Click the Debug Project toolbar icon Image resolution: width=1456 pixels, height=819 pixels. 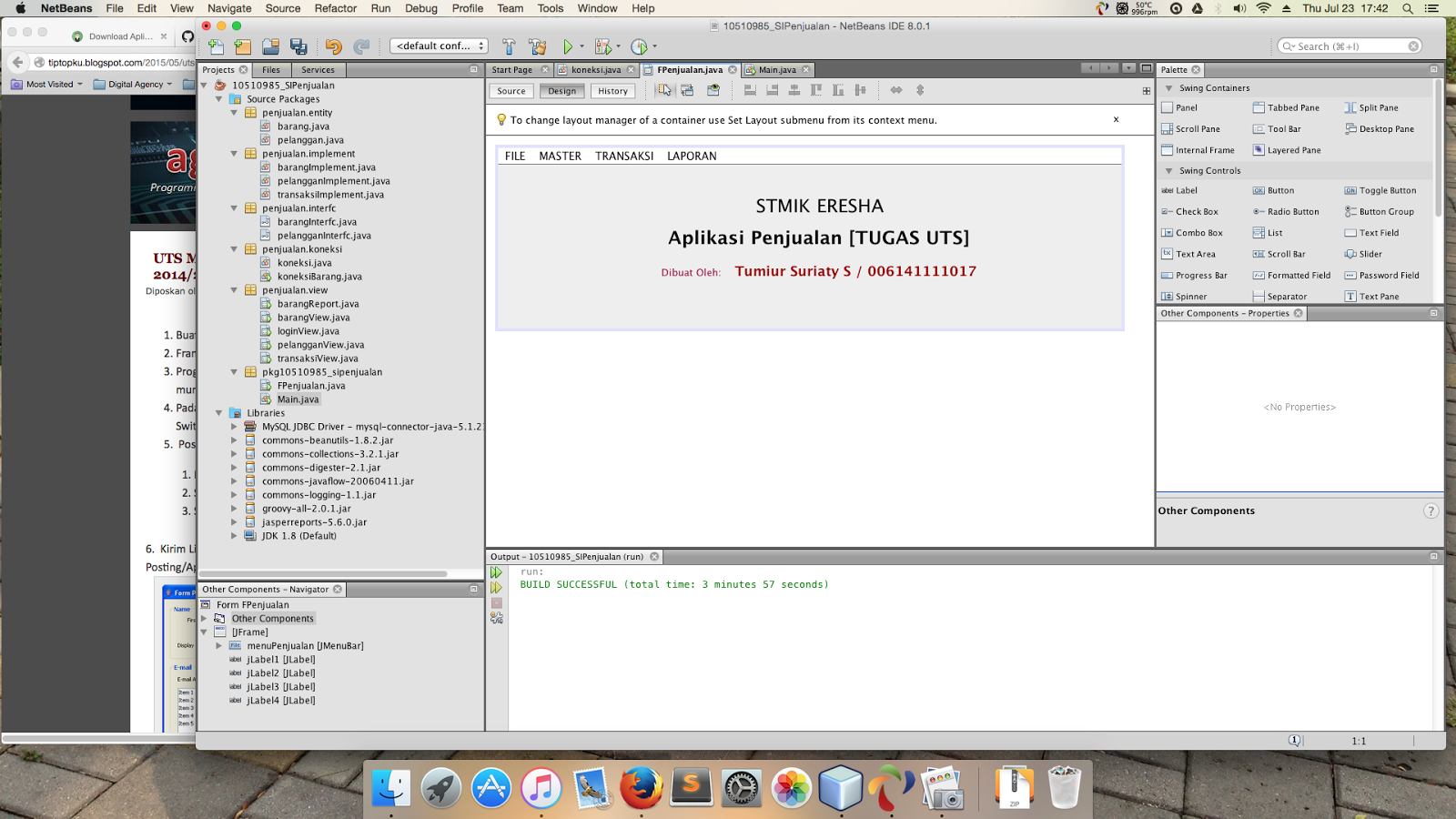pos(602,46)
